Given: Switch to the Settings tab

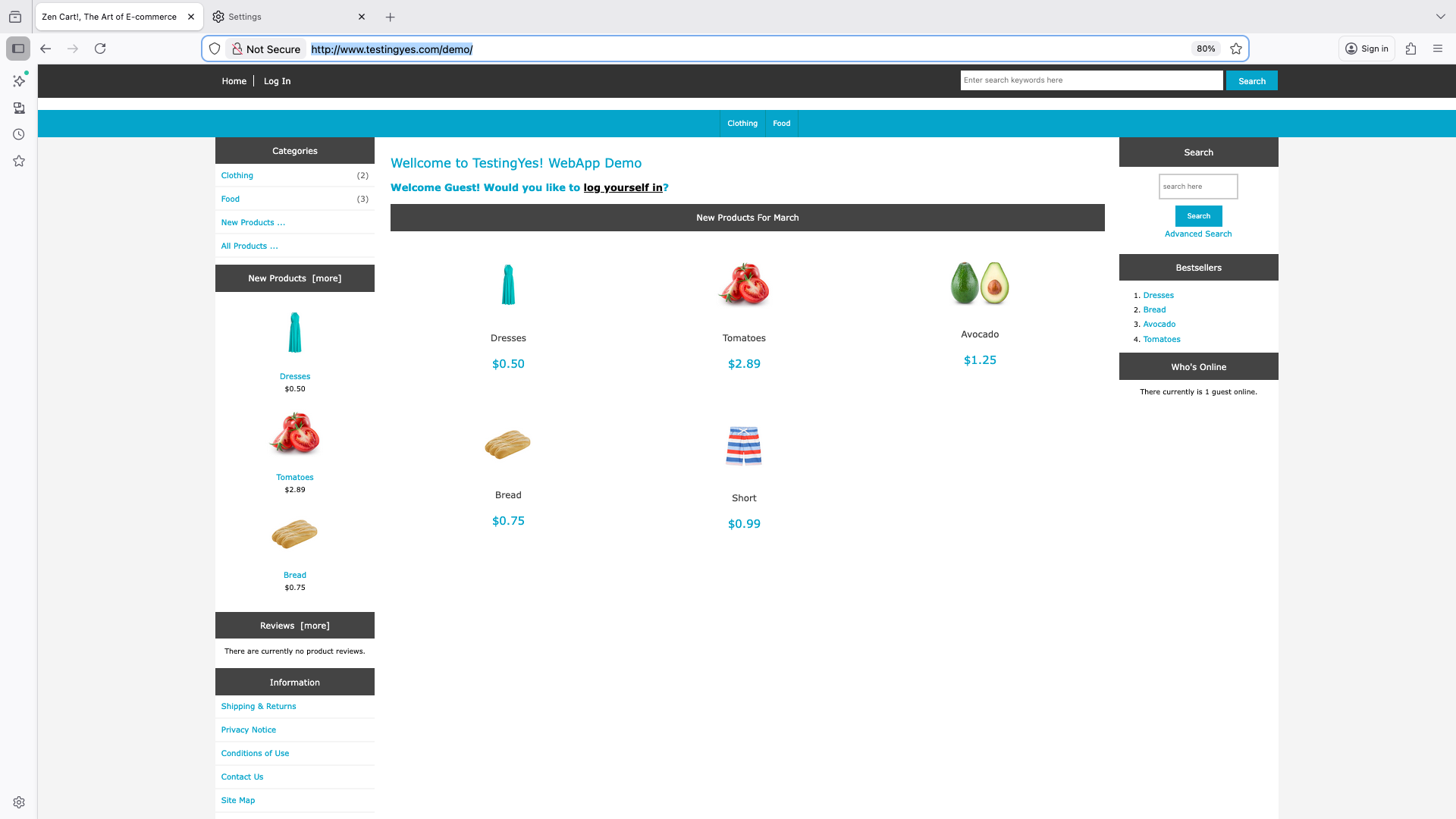Looking at the screenshot, I should click(246, 16).
